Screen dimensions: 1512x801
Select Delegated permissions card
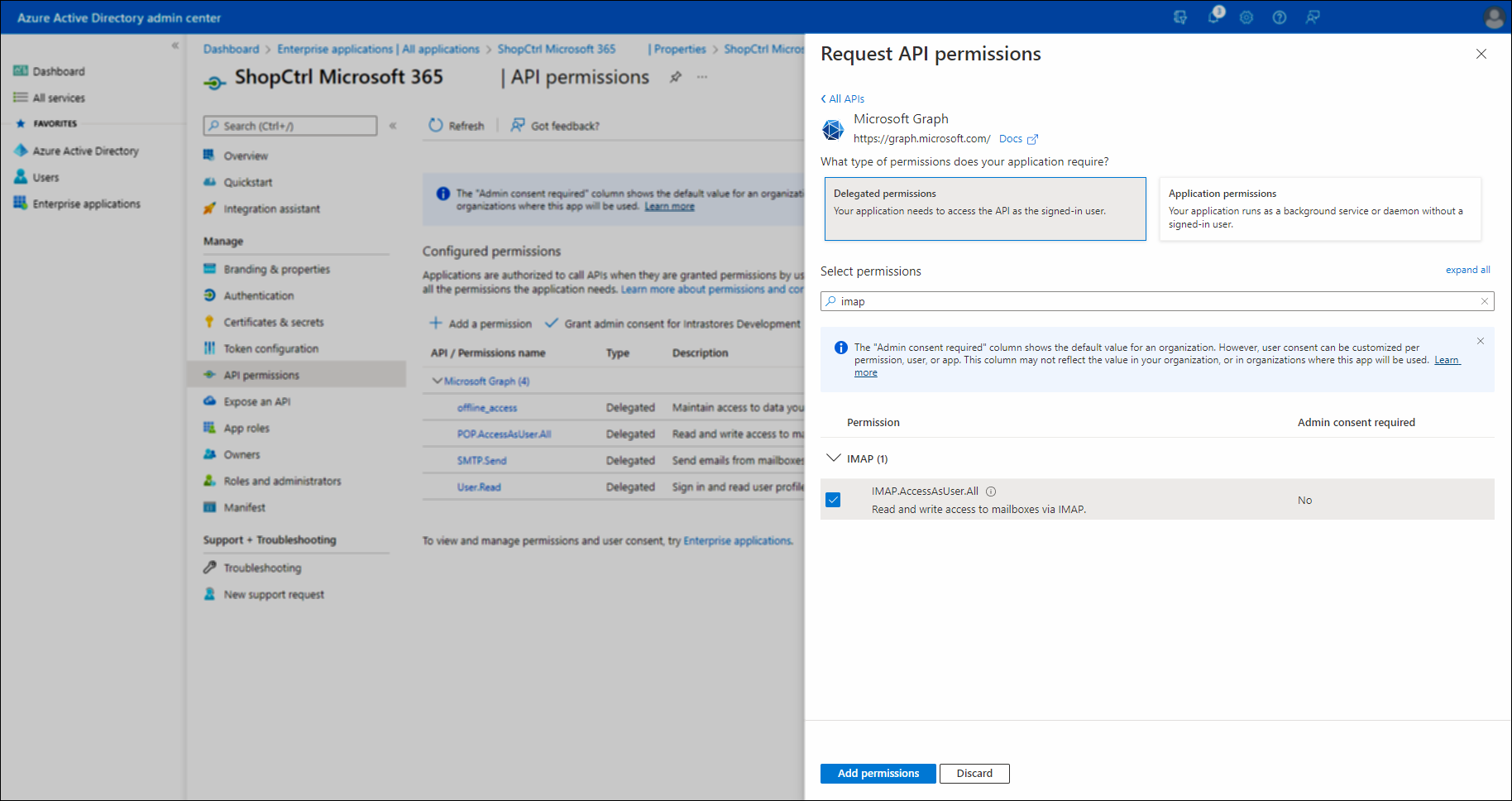click(x=985, y=209)
